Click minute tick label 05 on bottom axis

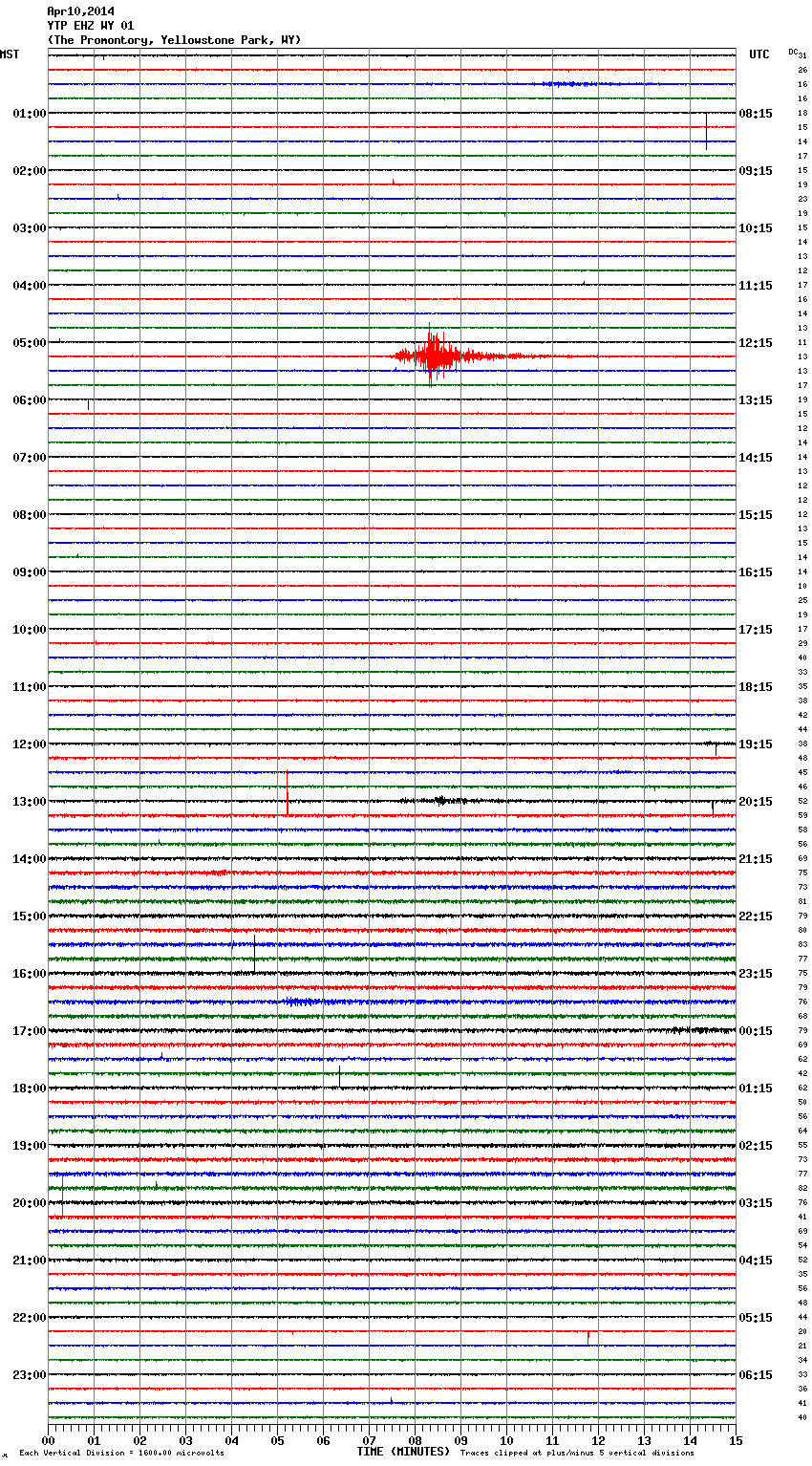coord(277,1440)
